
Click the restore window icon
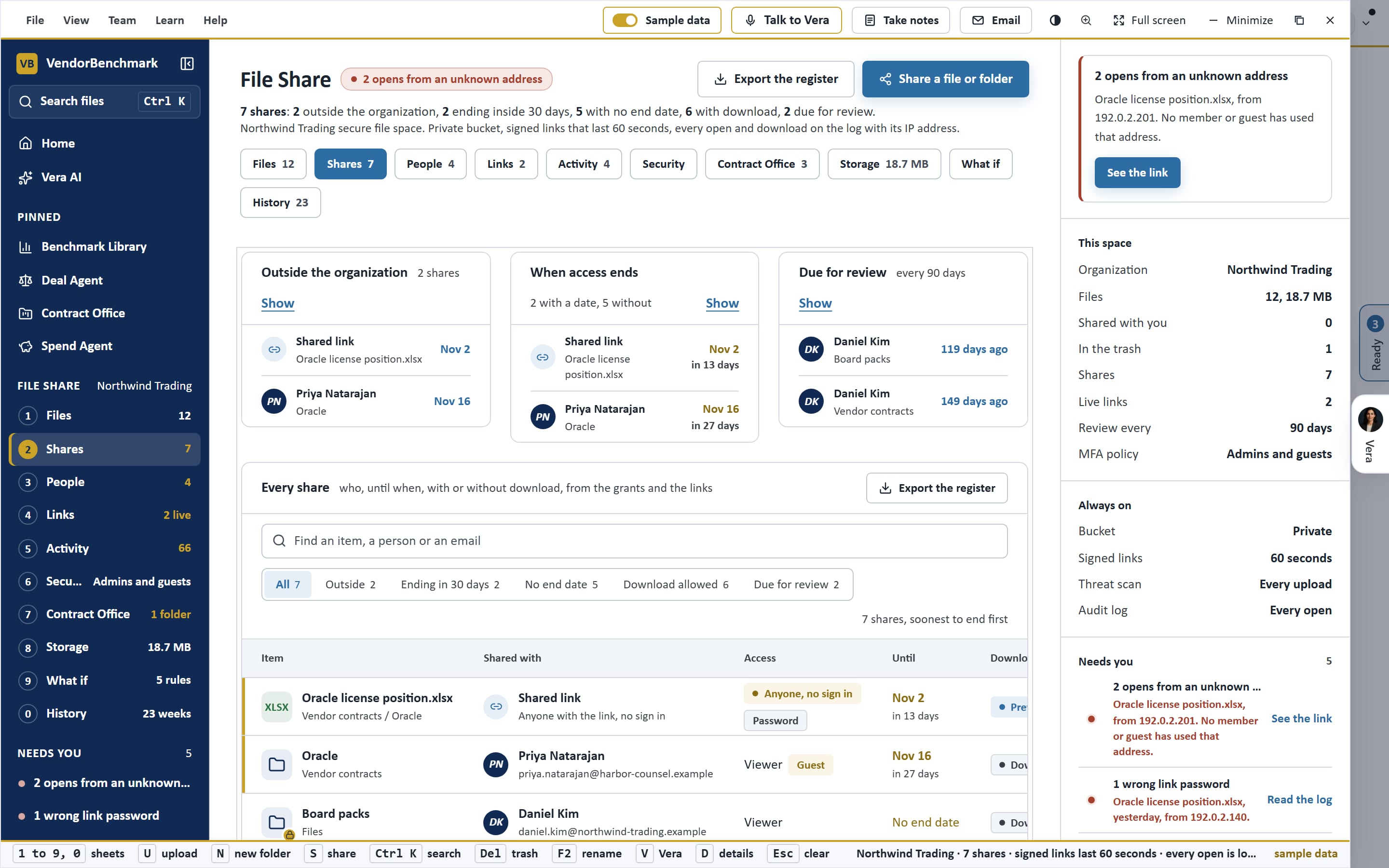[1299, 20]
